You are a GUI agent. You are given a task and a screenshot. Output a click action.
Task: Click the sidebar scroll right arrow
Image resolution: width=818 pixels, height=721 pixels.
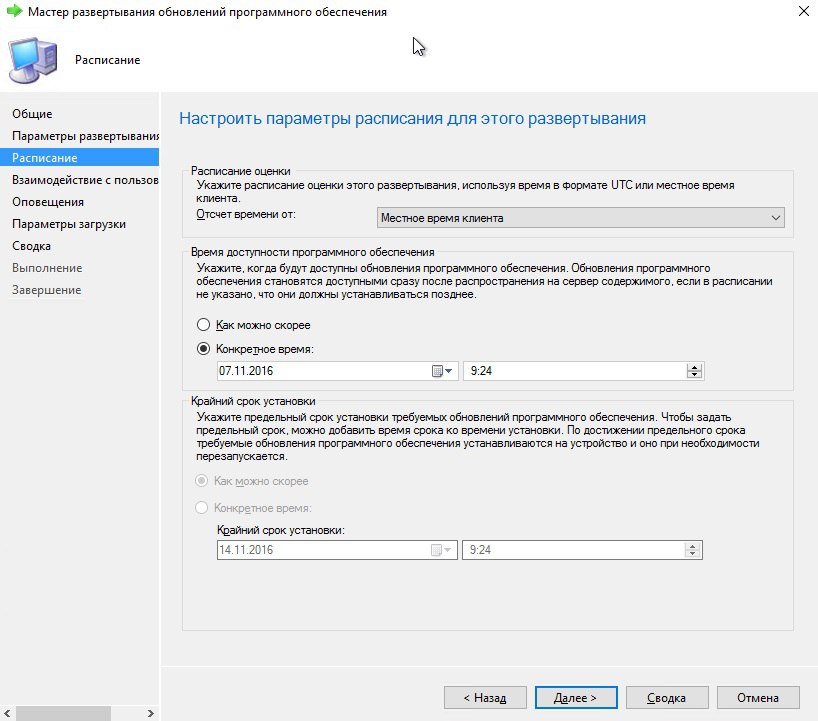click(150, 713)
